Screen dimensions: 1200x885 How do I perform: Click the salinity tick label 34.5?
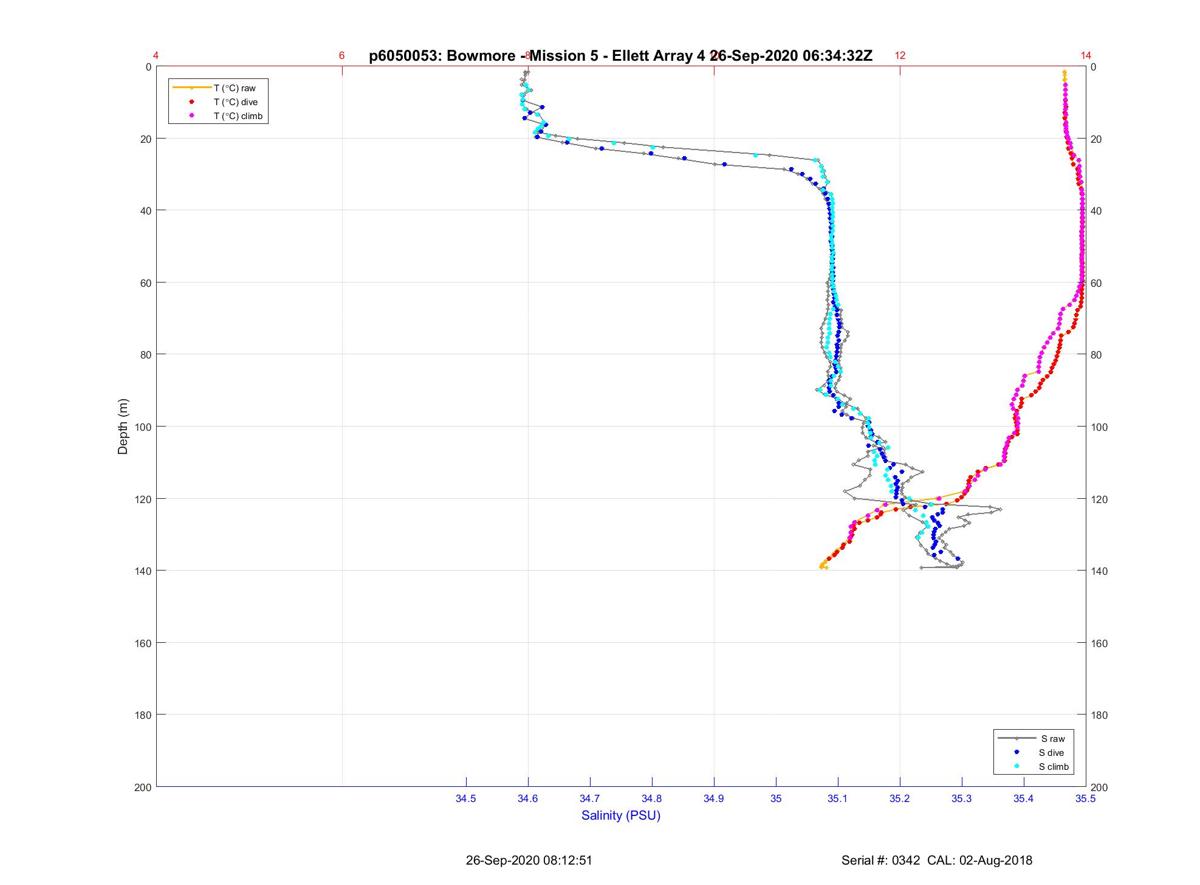[x=466, y=798]
